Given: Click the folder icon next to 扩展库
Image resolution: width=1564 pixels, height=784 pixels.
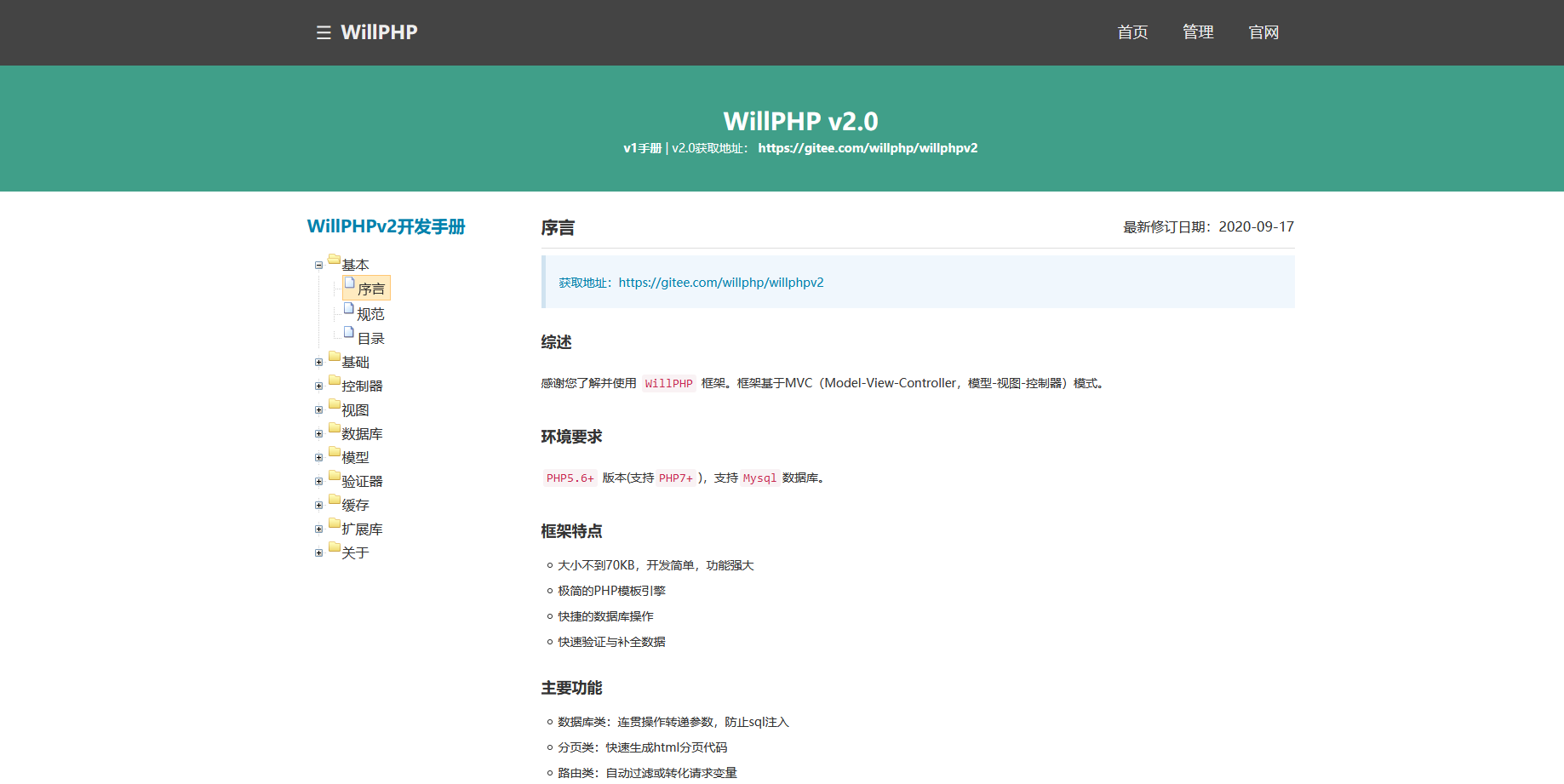Looking at the screenshot, I should pyautogui.click(x=335, y=524).
